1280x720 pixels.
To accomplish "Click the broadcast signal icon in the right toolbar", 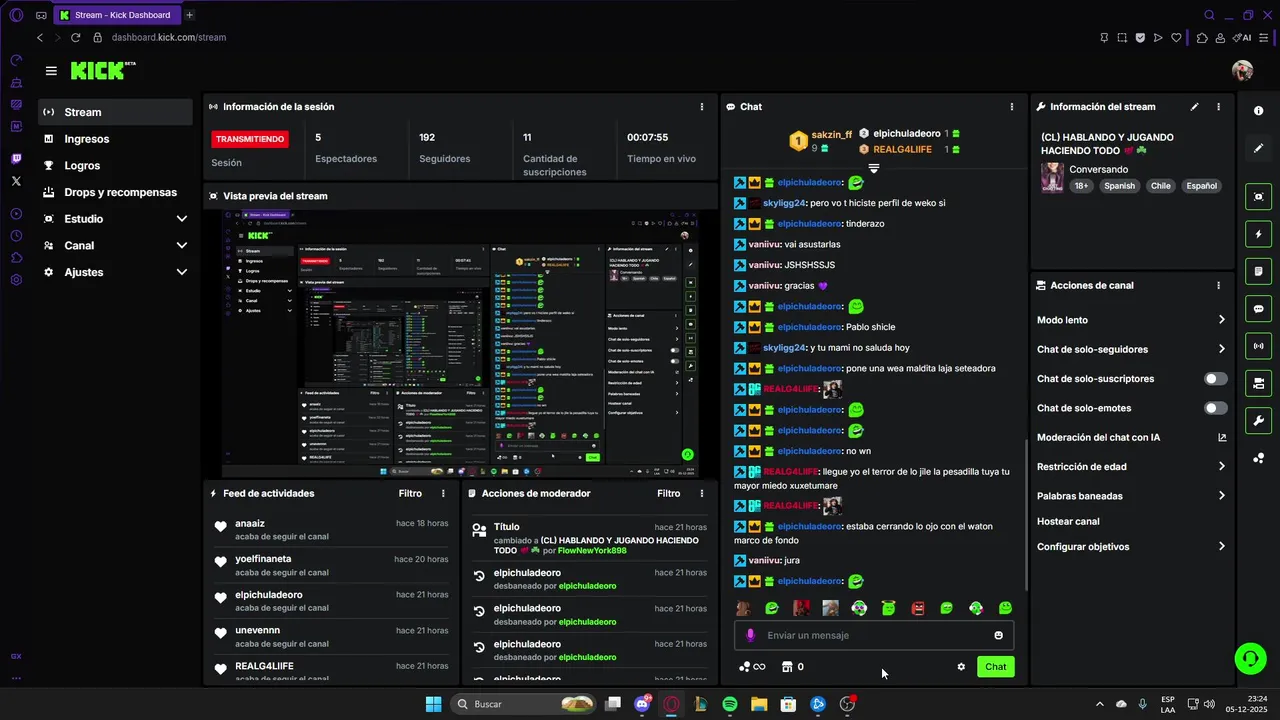I will pyautogui.click(x=1258, y=346).
